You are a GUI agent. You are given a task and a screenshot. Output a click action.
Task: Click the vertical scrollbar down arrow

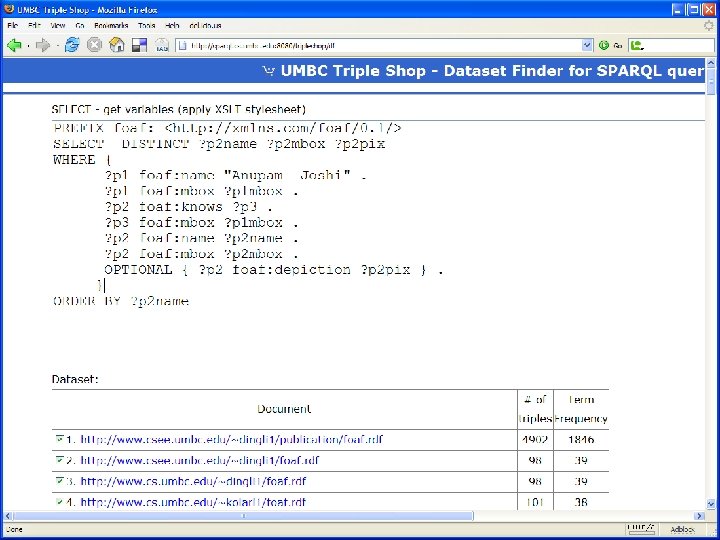tap(711, 504)
